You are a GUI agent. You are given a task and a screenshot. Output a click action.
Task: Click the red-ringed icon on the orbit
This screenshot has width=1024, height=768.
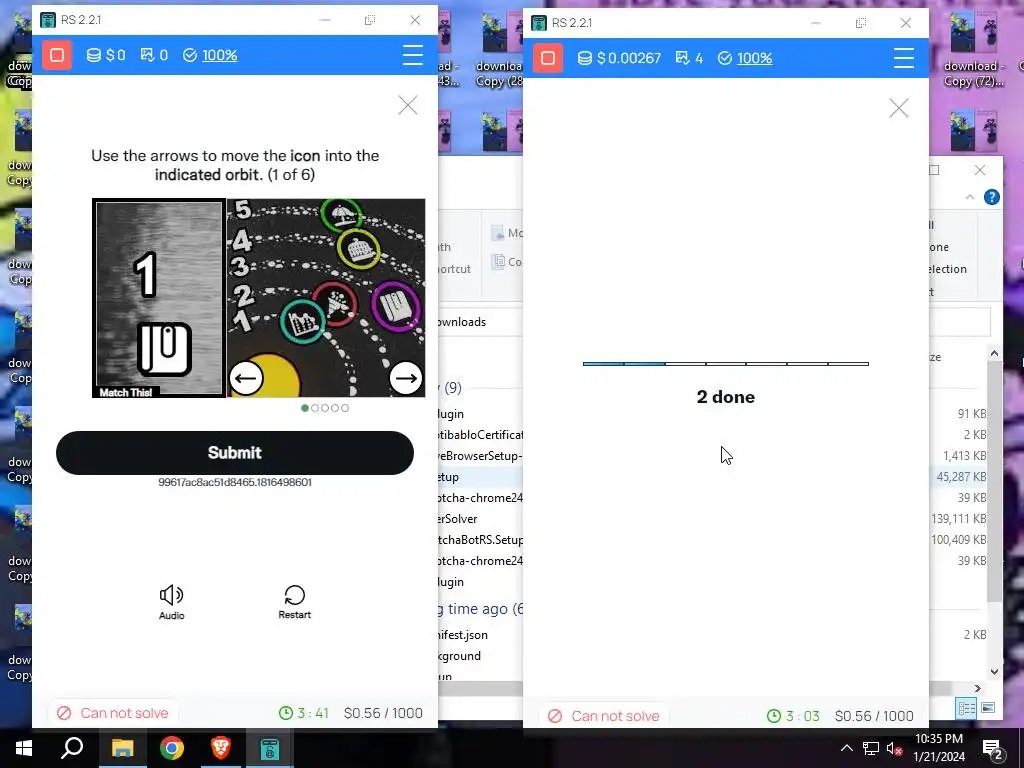coord(335,304)
